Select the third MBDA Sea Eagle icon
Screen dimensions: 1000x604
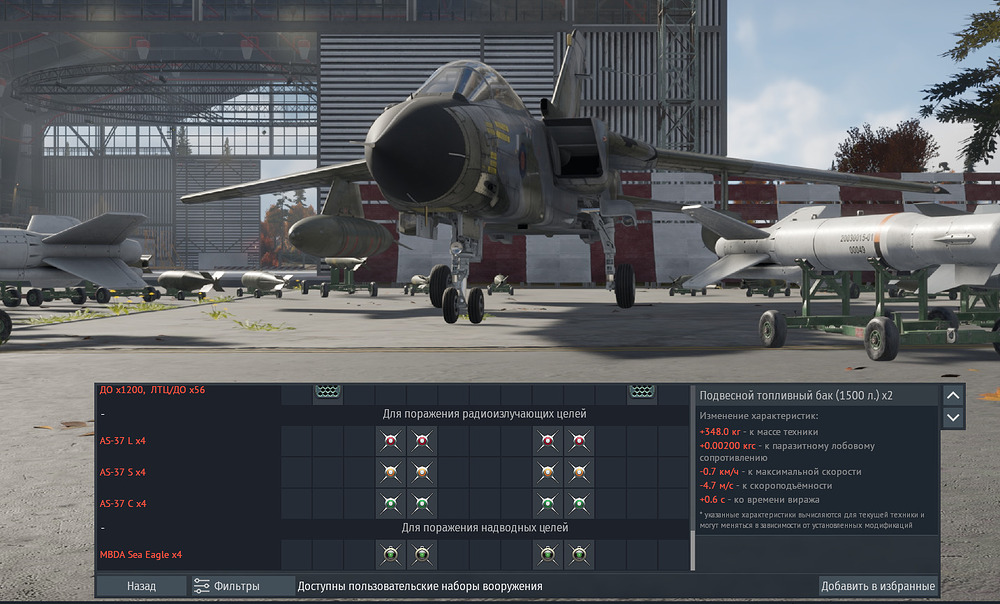click(547, 555)
